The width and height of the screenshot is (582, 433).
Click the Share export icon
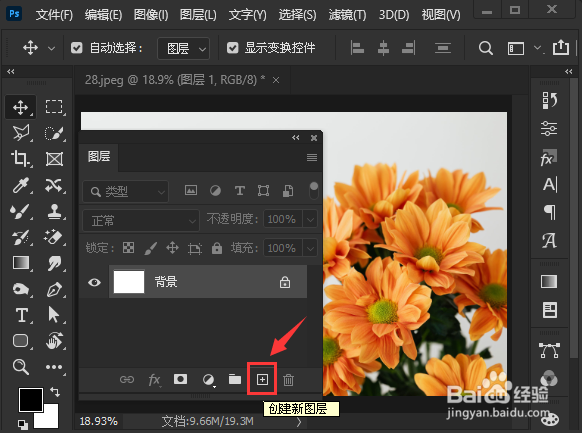tap(560, 47)
